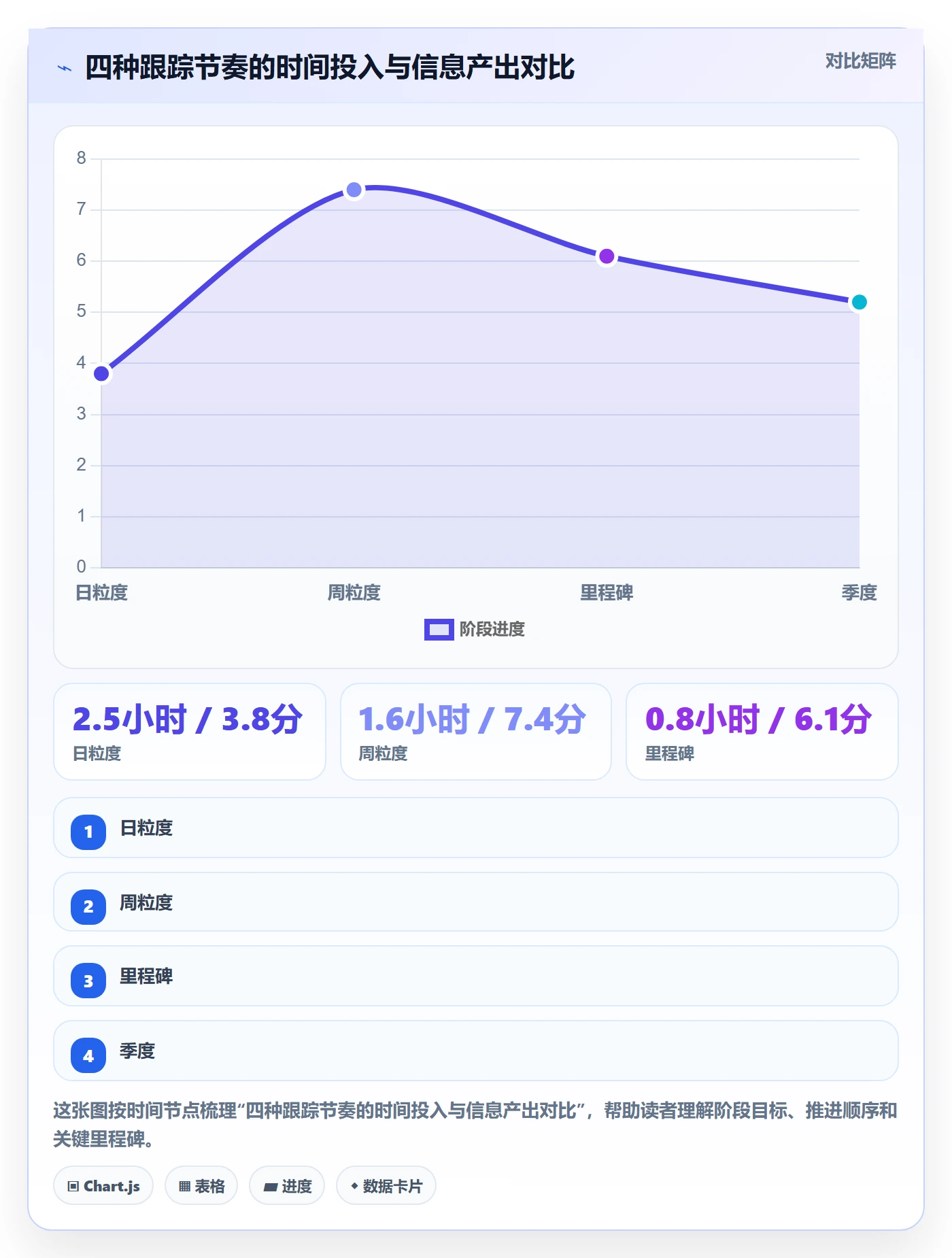Click the description paragraph starting 这张图按时间节点
Image resolution: width=952 pixels, height=1258 pixels.
click(x=475, y=1125)
